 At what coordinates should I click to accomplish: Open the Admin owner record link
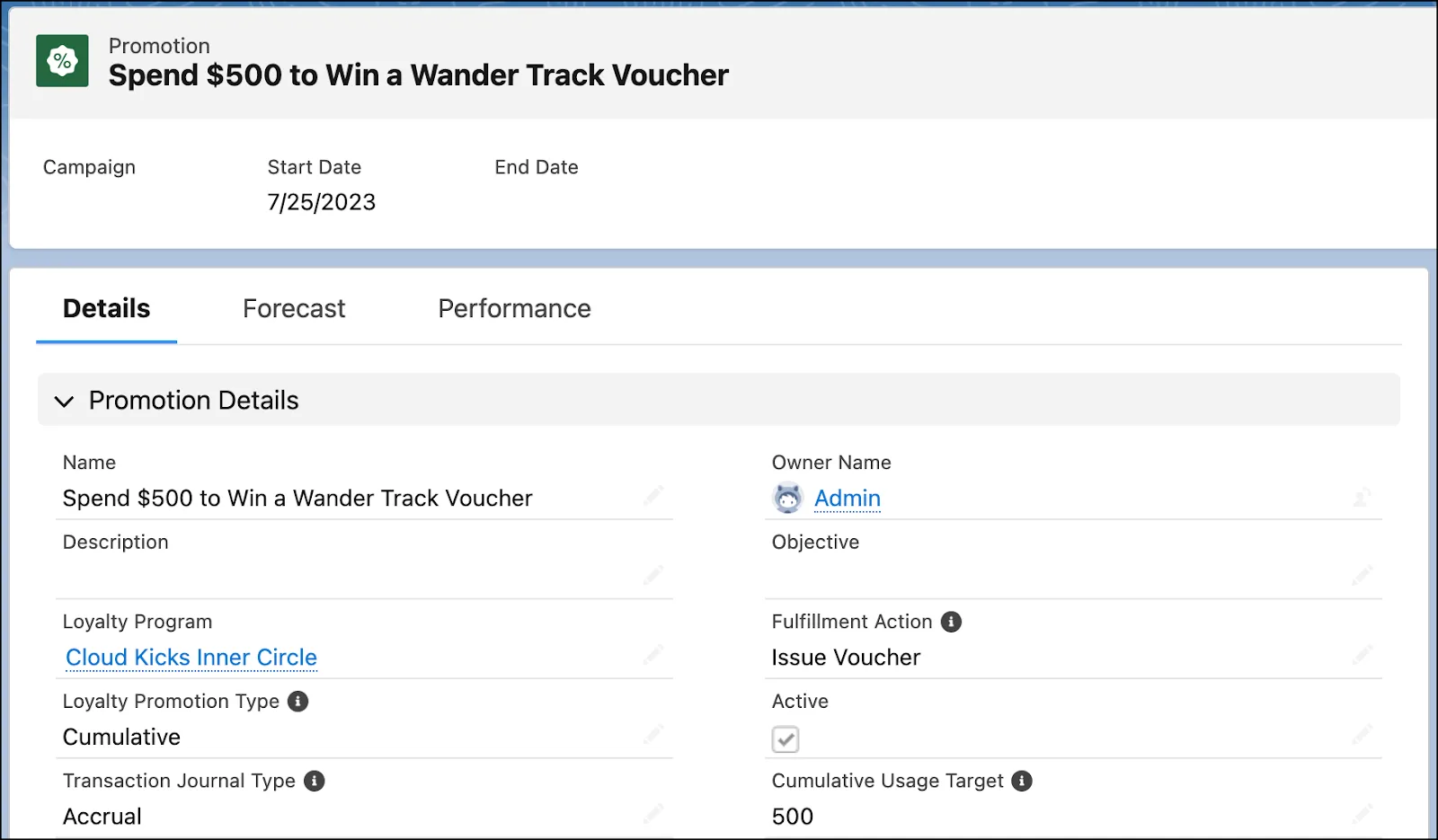pyautogui.click(x=847, y=498)
